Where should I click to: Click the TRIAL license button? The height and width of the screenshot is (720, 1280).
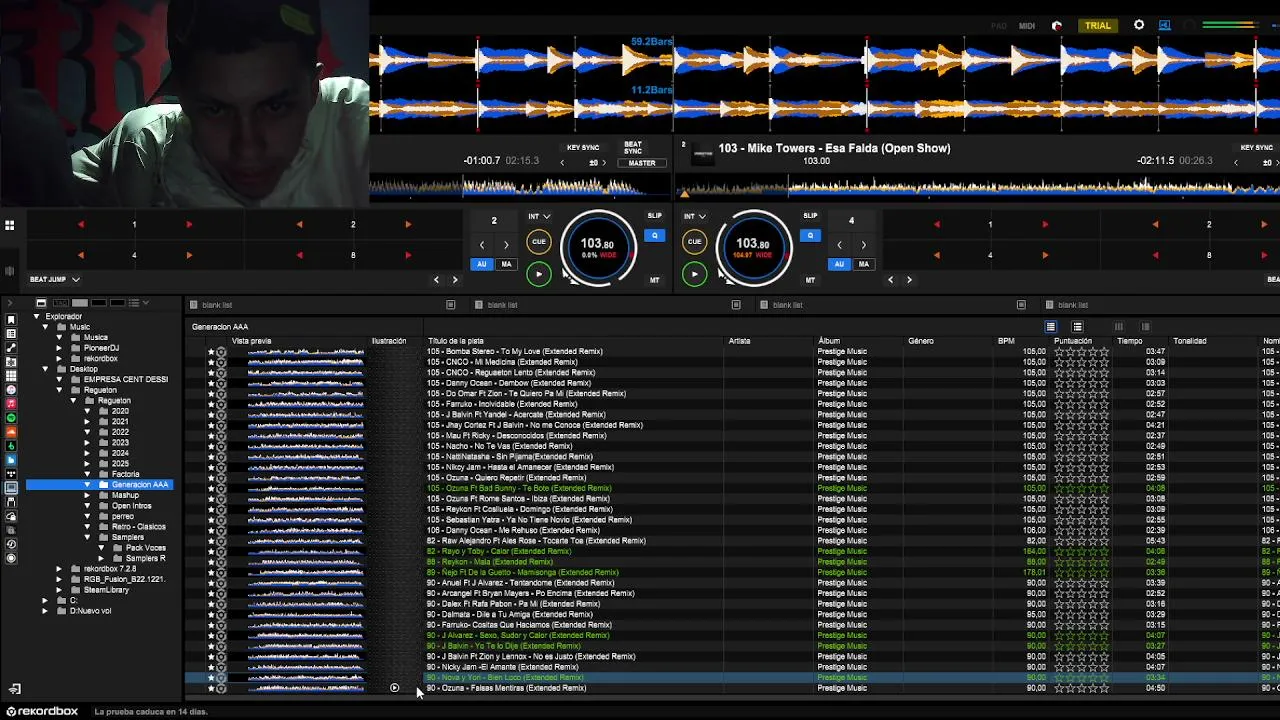(x=1098, y=25)
